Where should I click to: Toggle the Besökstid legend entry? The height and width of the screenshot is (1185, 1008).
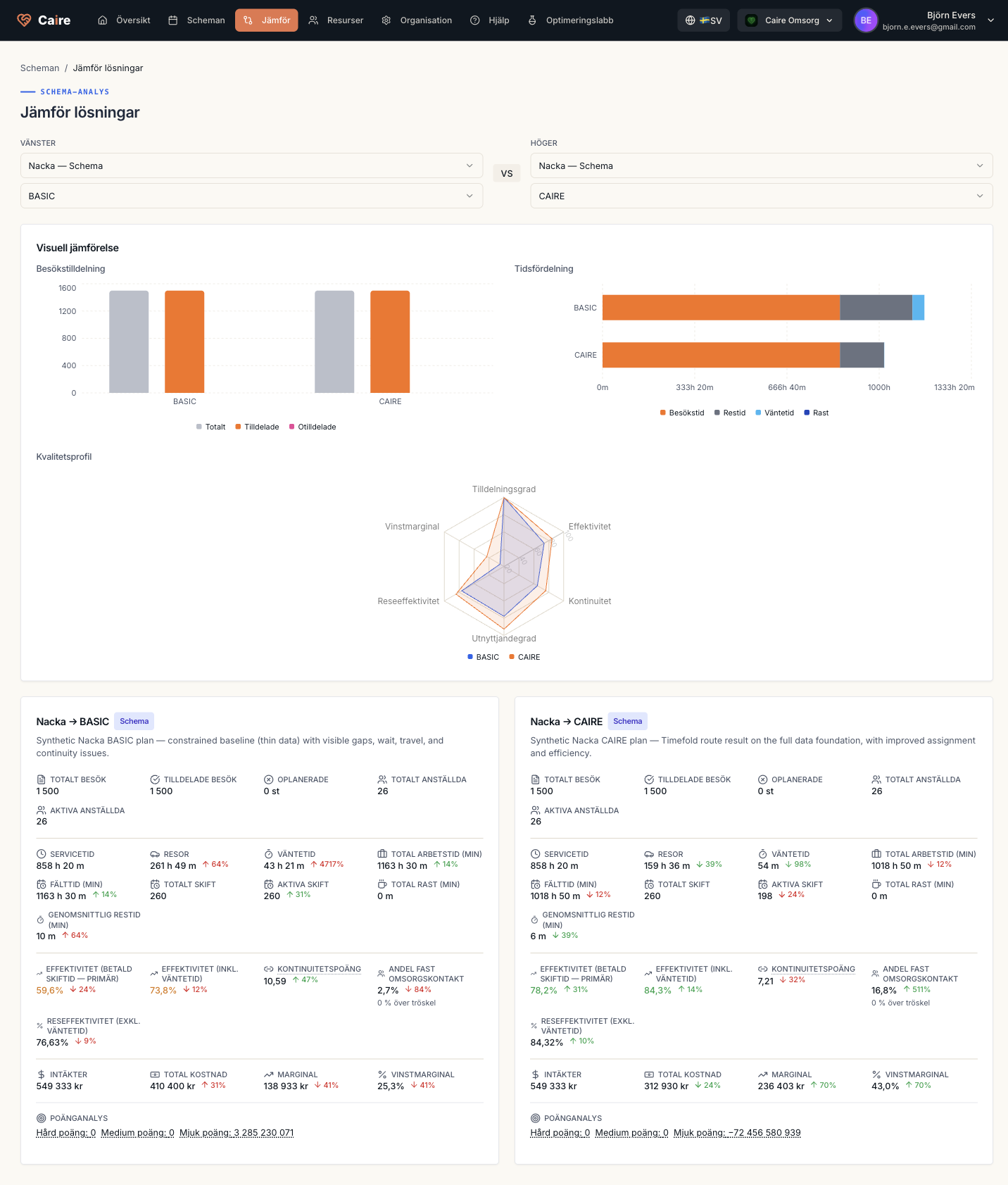coord(682,413)
